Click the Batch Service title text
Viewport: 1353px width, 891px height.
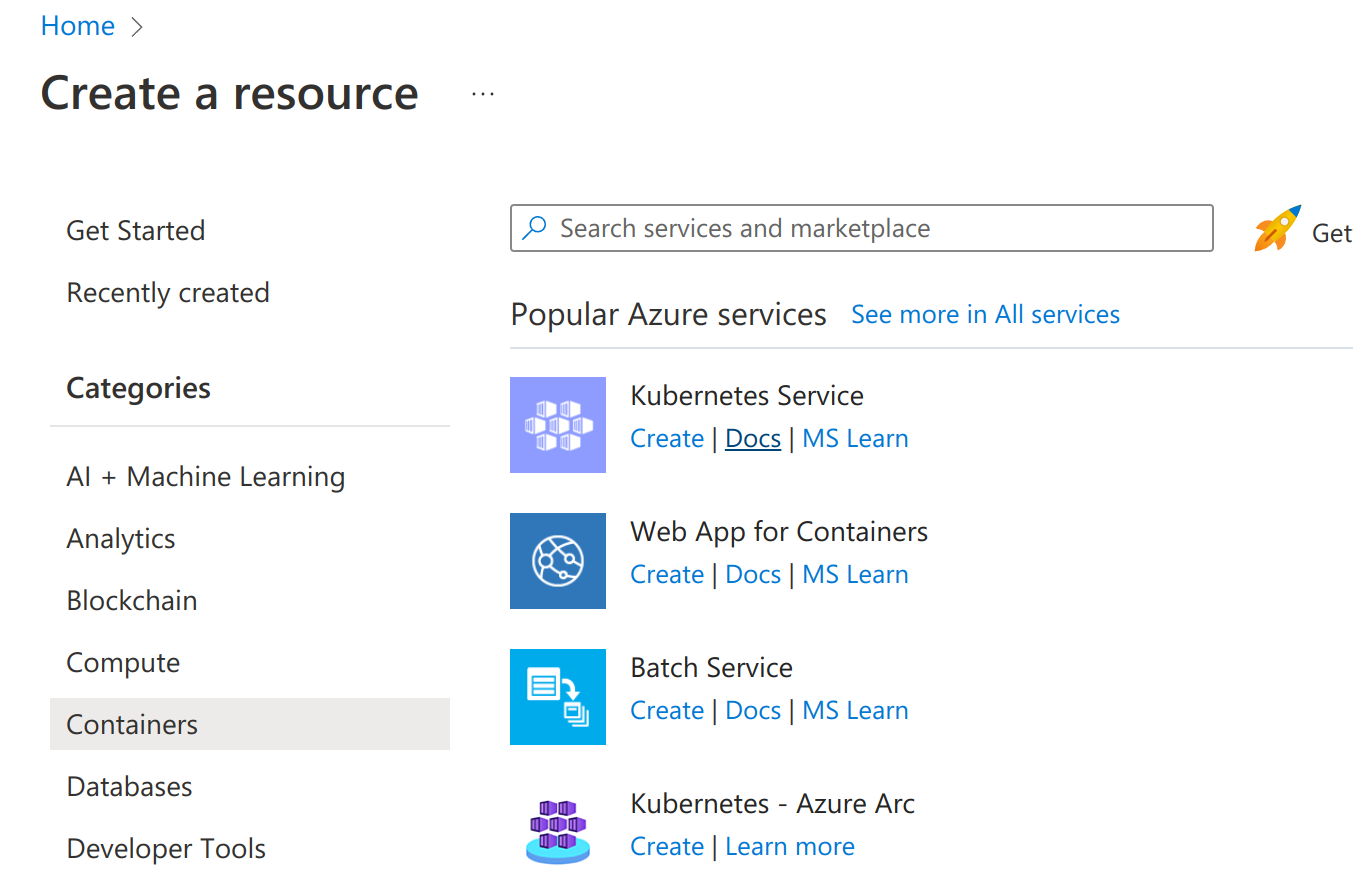coord(711,668)
